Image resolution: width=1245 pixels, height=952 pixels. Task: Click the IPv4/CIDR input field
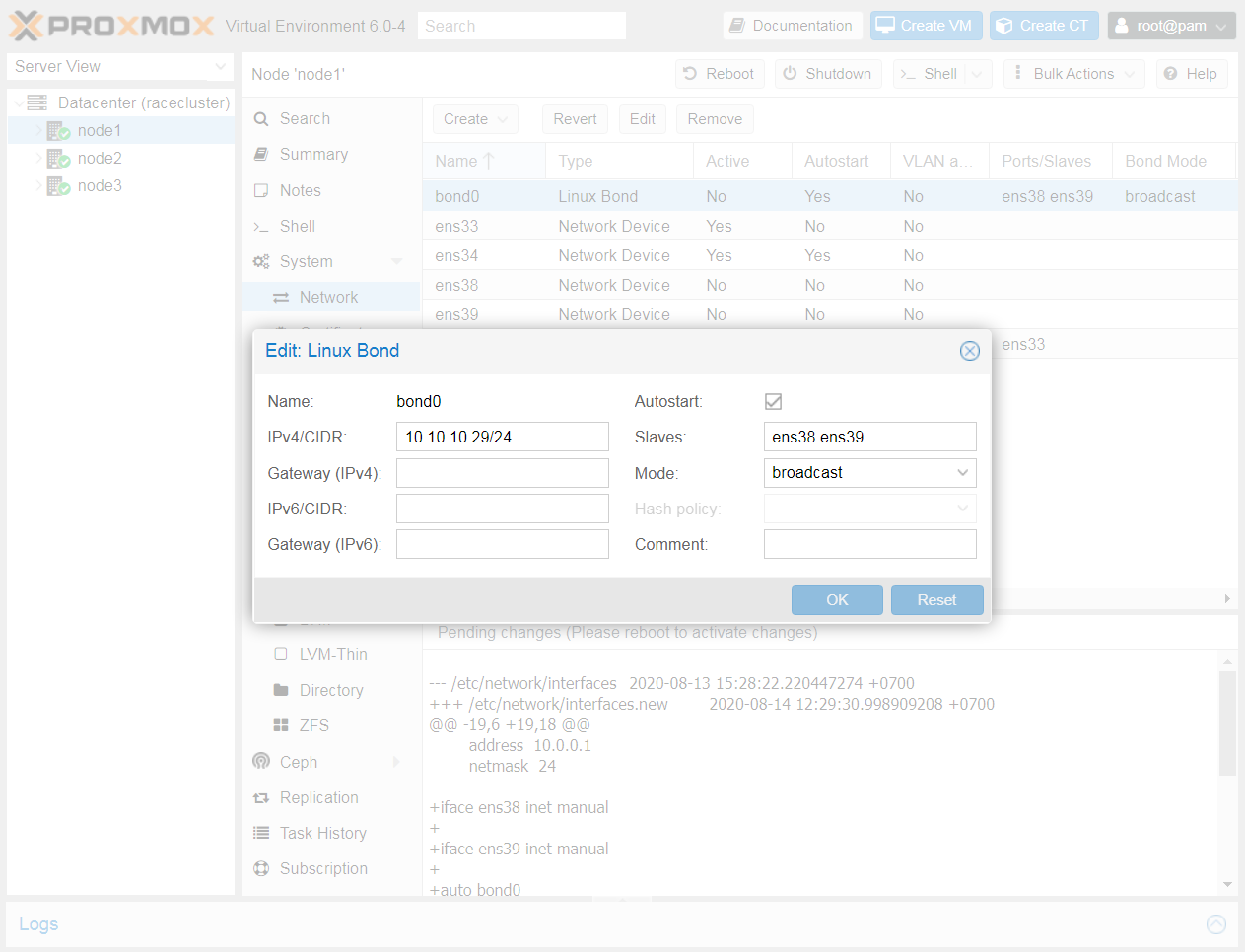point(503,437)
